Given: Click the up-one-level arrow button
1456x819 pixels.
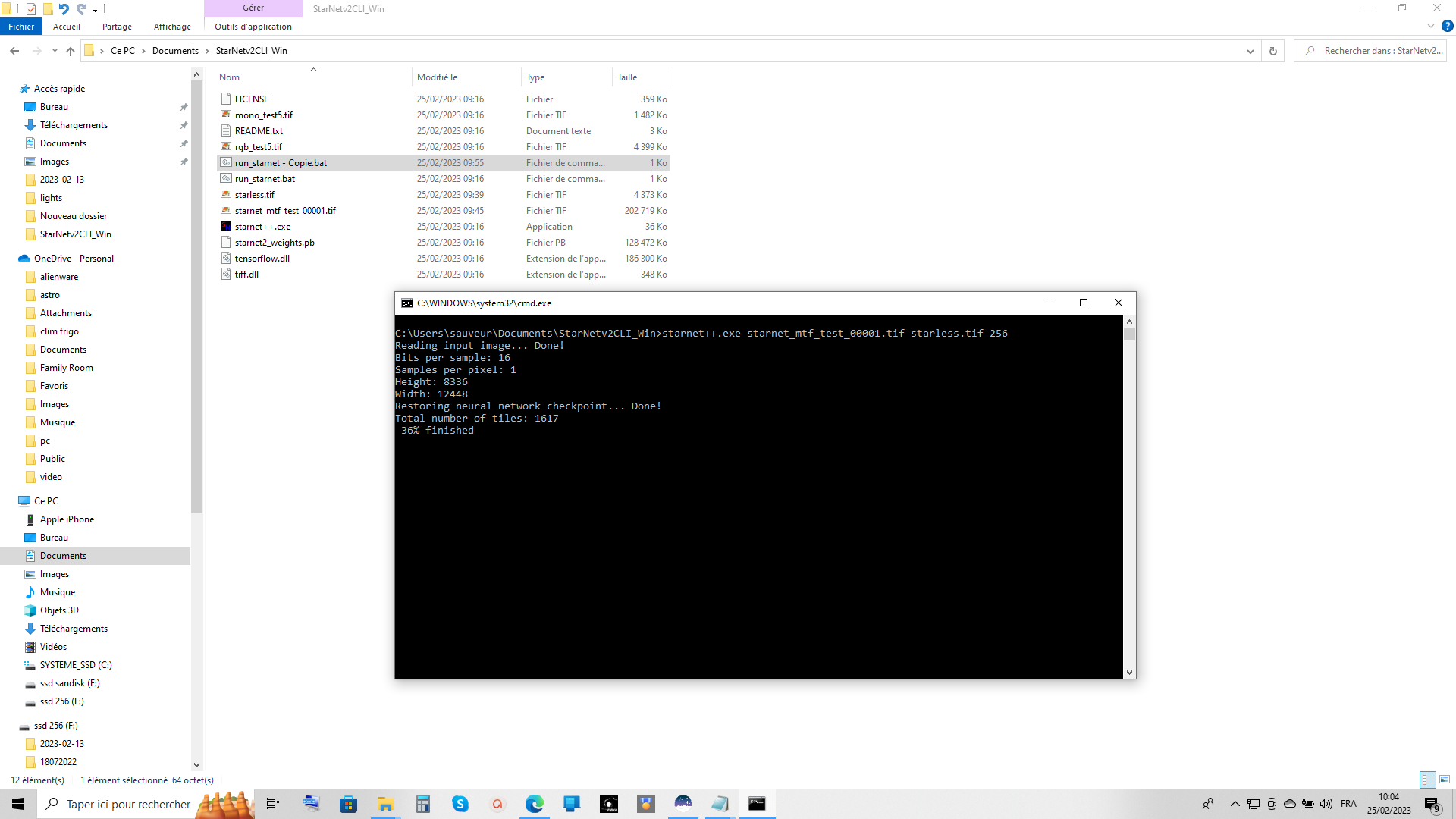Looking at the screenshot, I should 71,51.
